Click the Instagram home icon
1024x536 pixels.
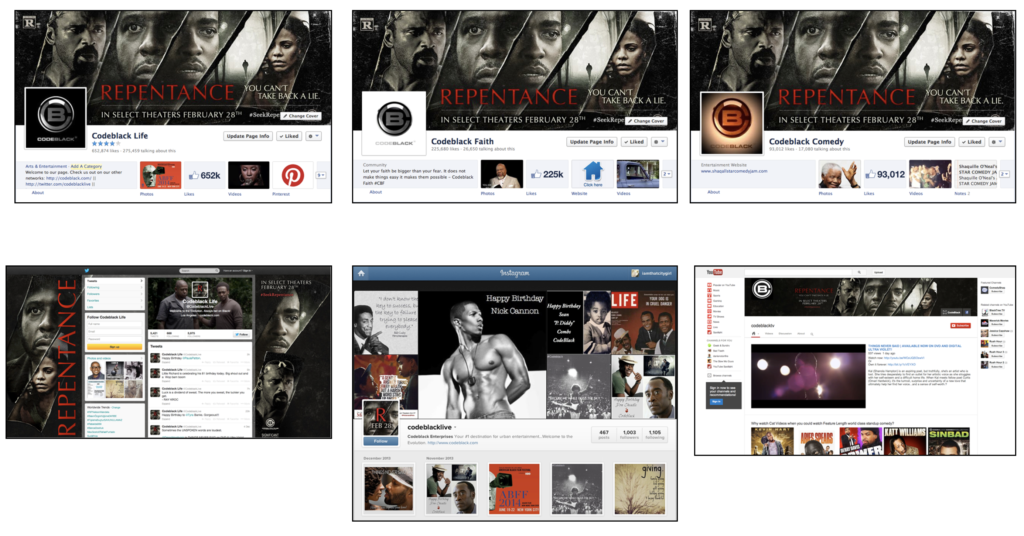pyautogui.click(x=360, y=273)
